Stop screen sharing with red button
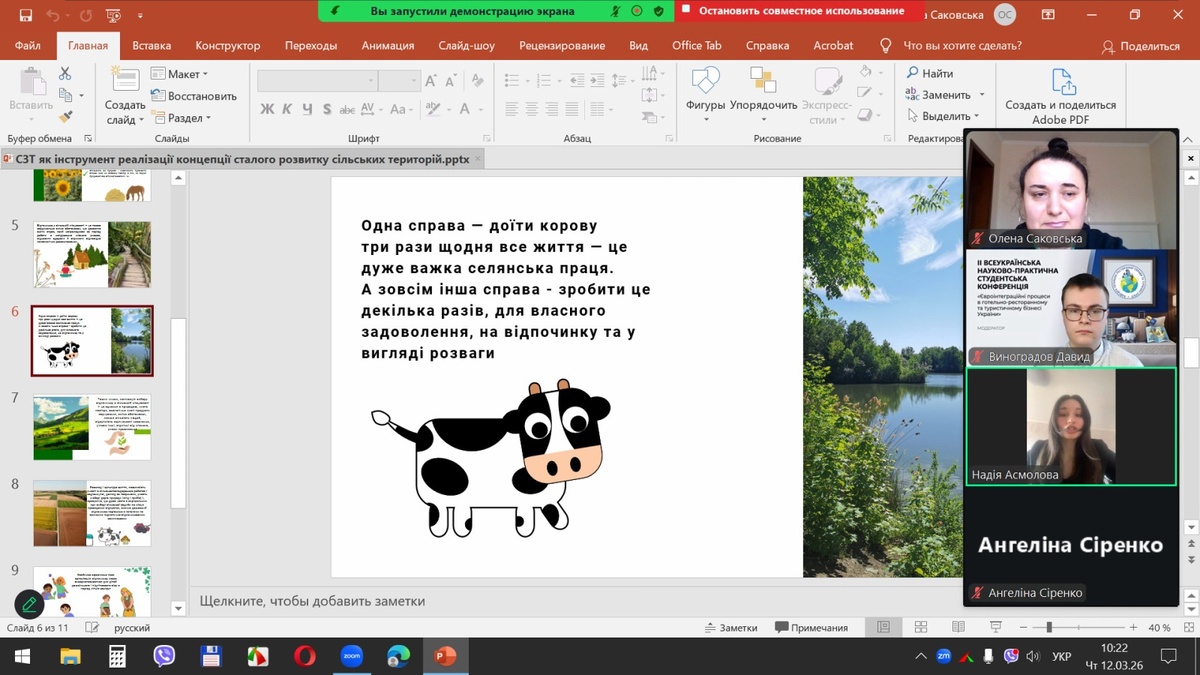This screenshot has height=675, width=1200. (x=800, y=11)
